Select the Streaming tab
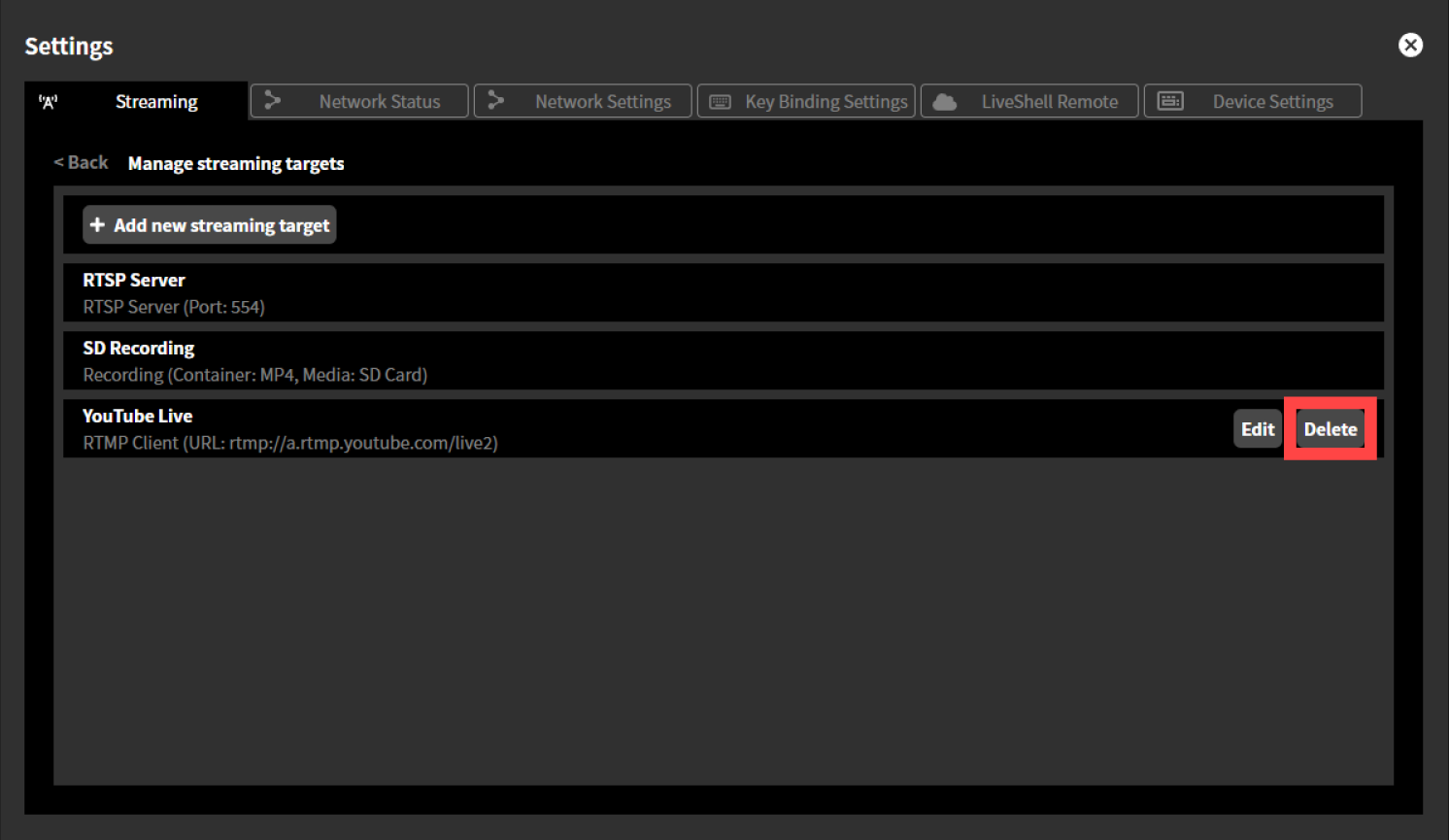The width and height of the screenshot is (1449, 840). [x=156, y=101]
